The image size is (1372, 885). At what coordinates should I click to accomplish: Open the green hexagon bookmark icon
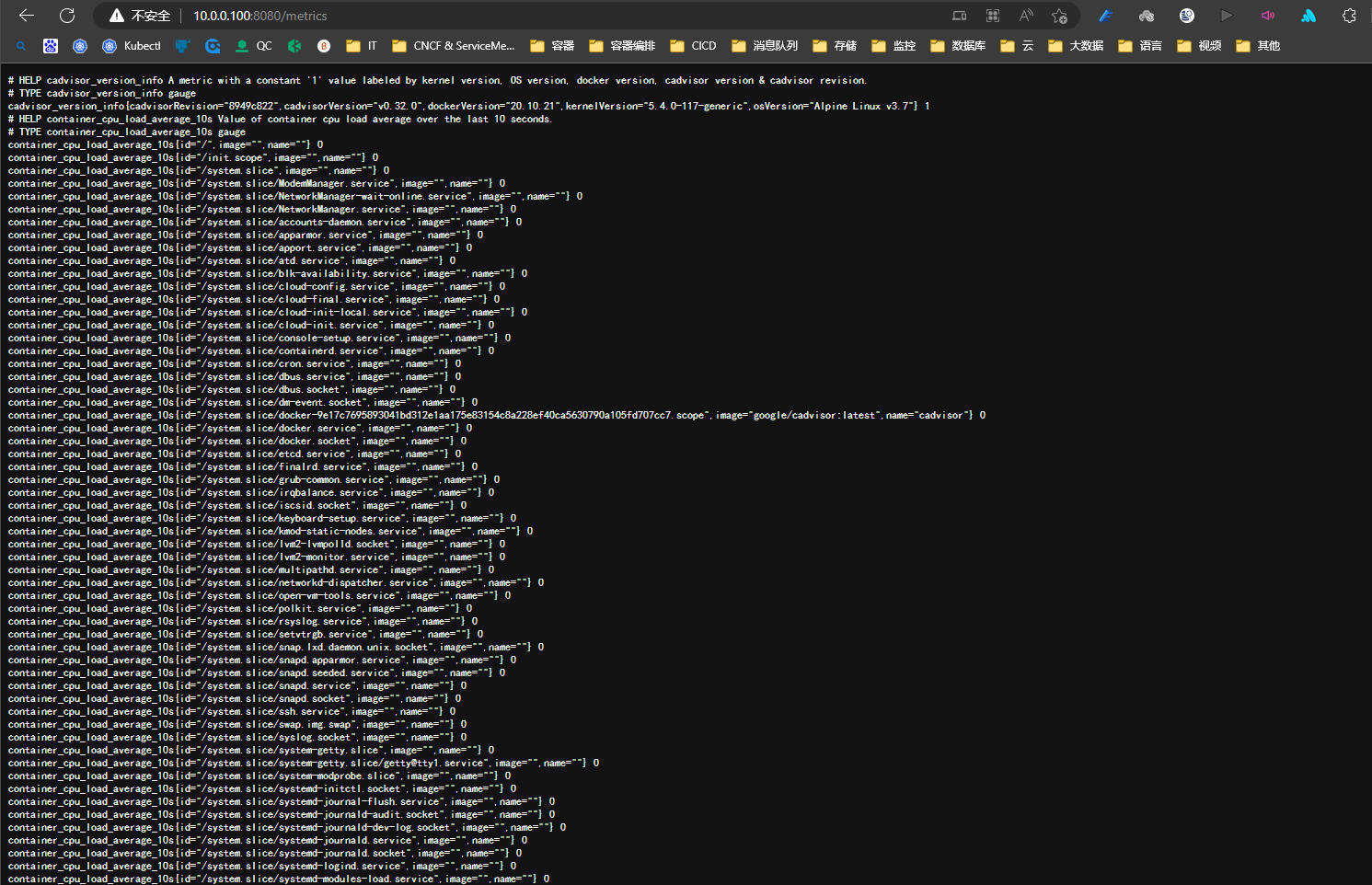click(294, 45)
